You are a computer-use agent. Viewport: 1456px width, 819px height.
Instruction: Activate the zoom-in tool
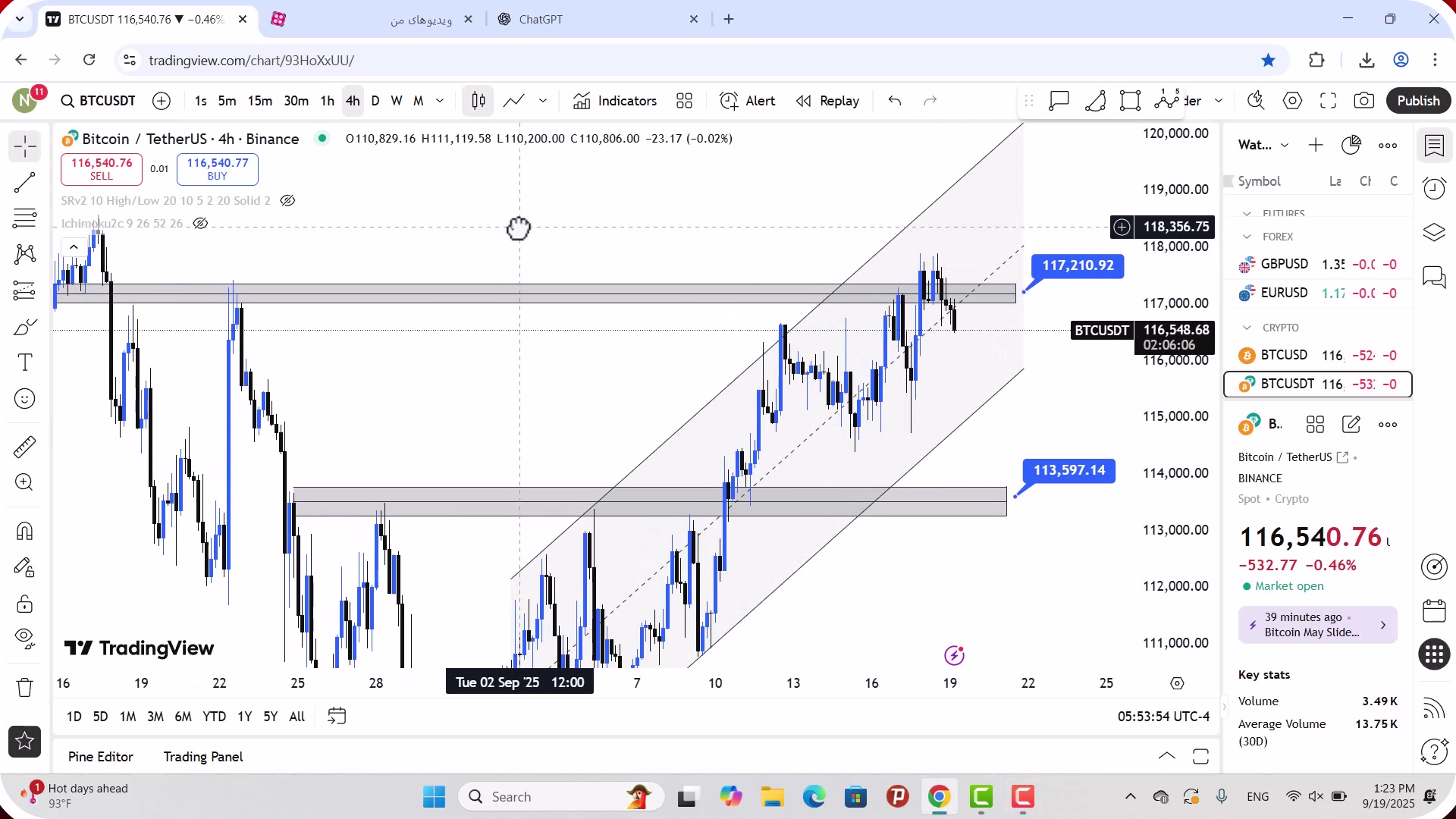point(25,482)
